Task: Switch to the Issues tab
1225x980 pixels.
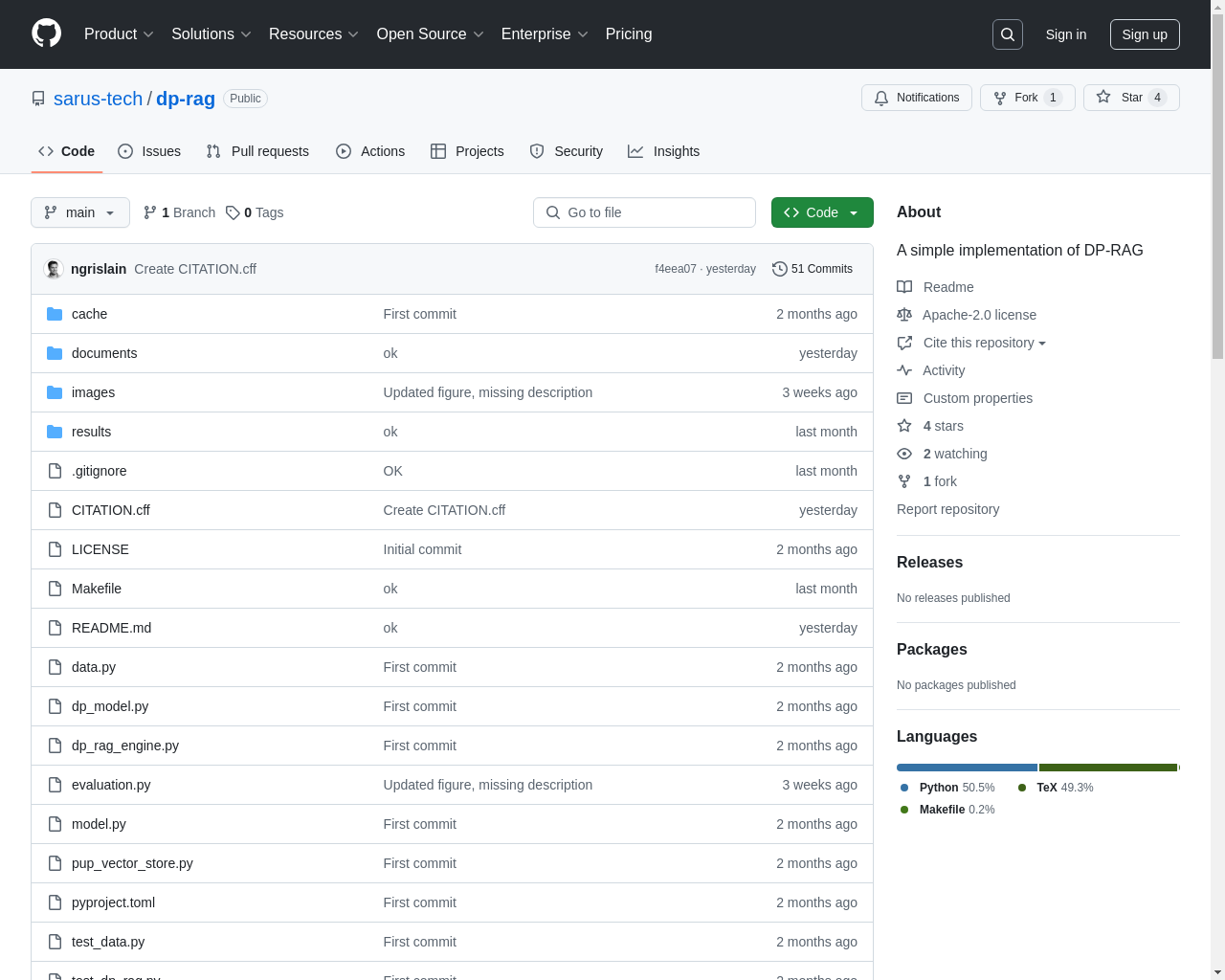Action: [149, 151]
